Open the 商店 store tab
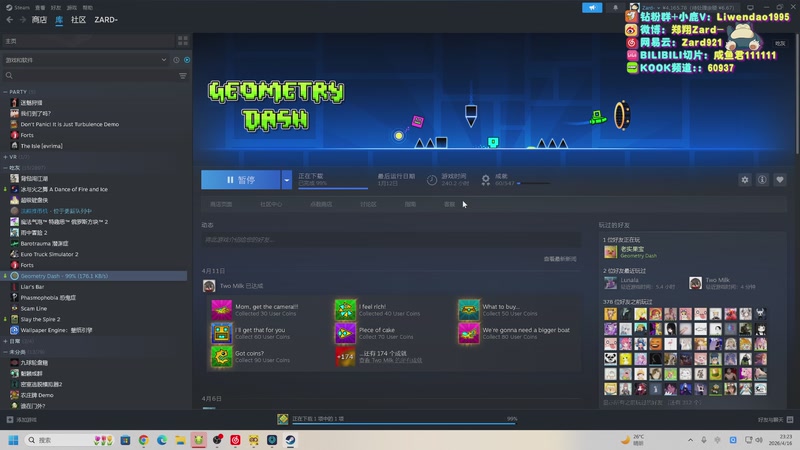This screenshot has width=800, height=450. (39, 19)
